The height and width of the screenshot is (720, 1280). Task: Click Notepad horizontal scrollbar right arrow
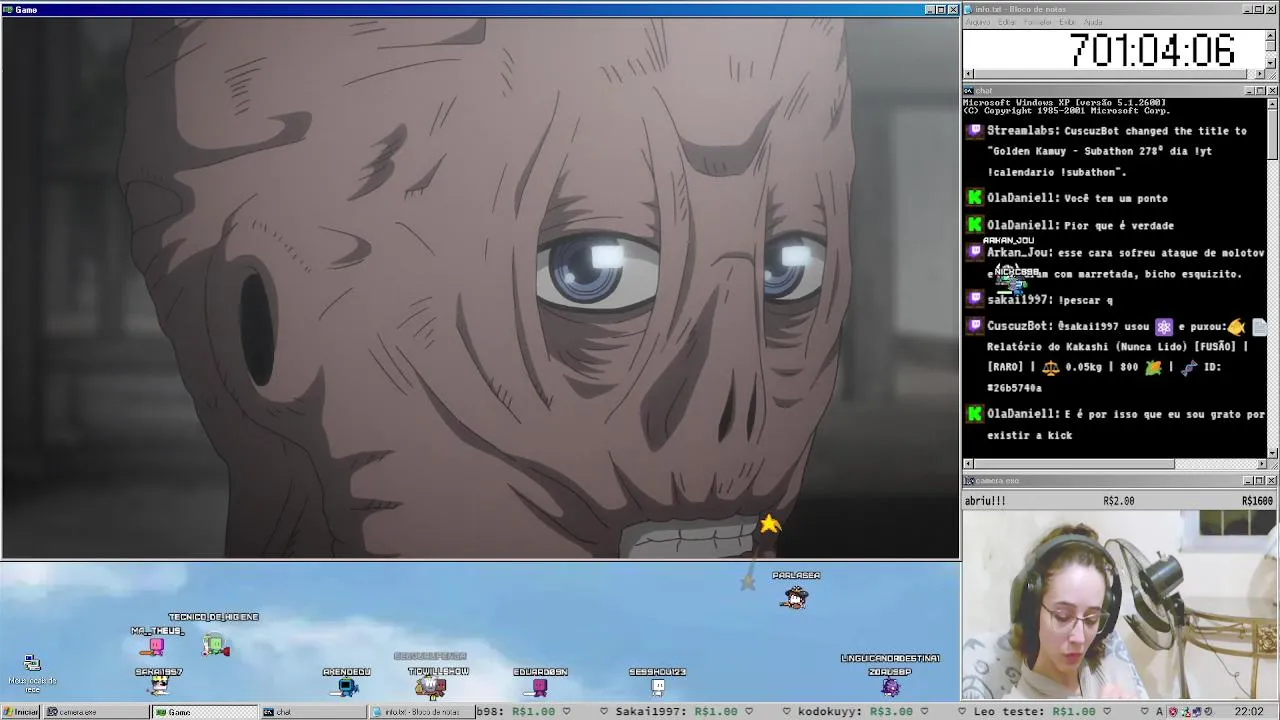click(x=1260, y=74)
